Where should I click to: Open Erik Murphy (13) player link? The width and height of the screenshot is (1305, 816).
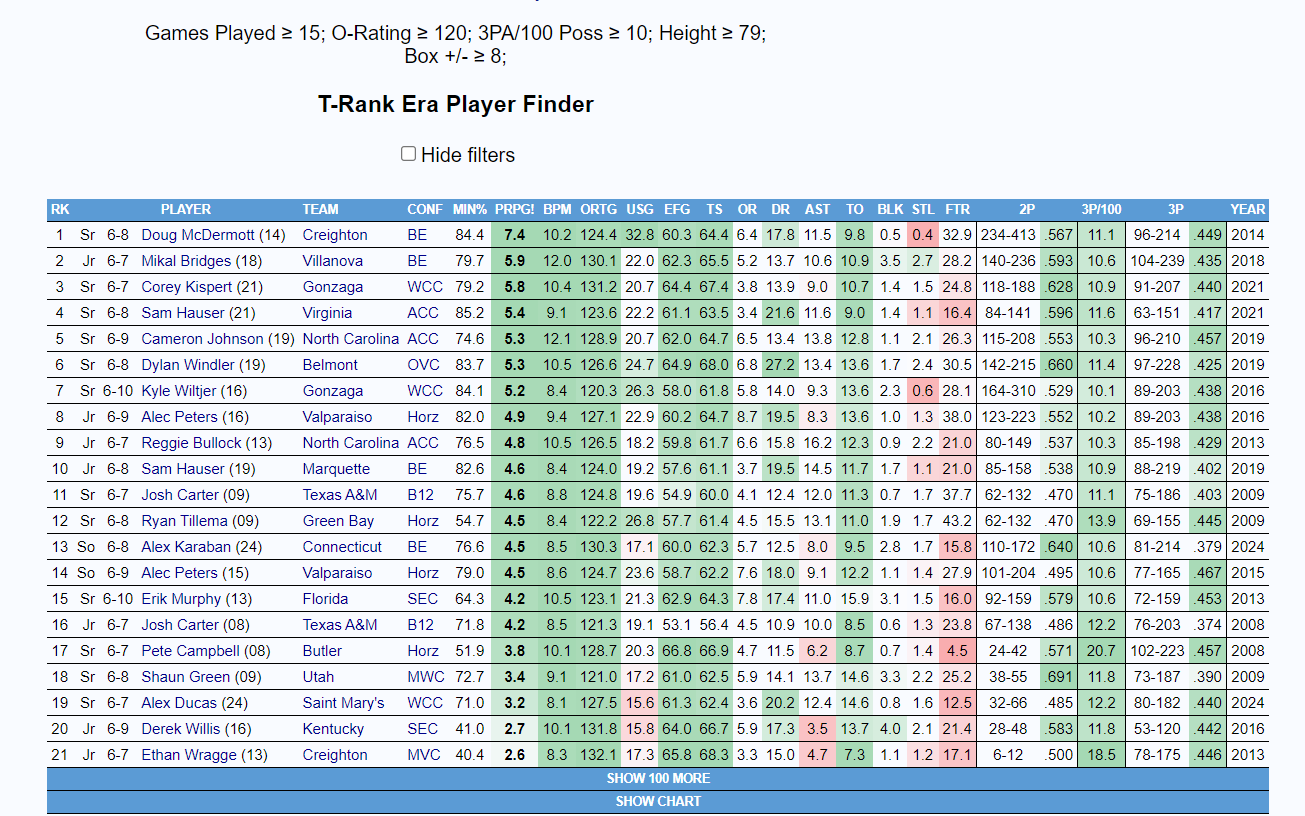198,599
